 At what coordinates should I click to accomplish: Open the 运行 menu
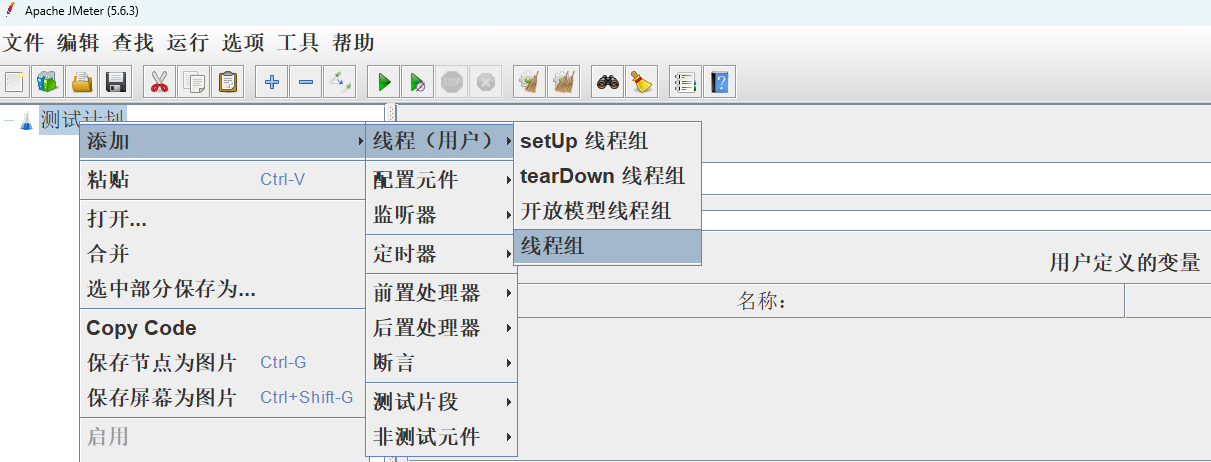pos(188,43)
